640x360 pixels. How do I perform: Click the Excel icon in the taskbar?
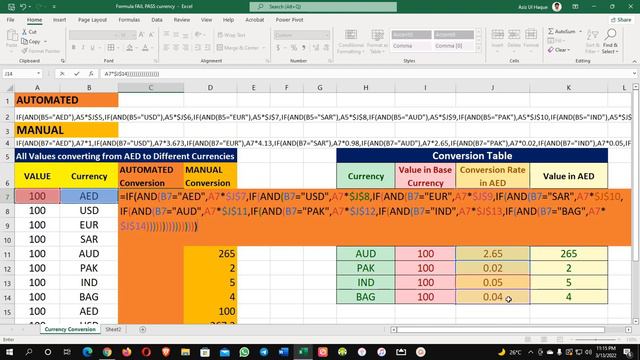point(303,352)
